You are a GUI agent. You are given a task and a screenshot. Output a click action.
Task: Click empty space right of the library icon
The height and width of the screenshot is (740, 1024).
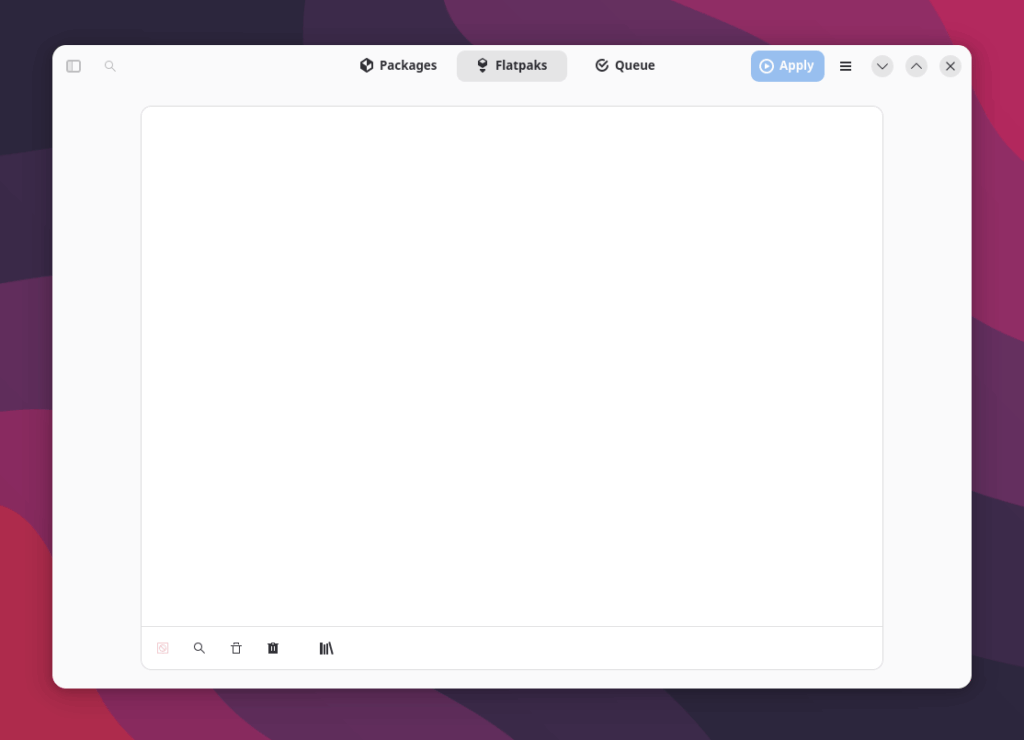(x=600, y=648)
